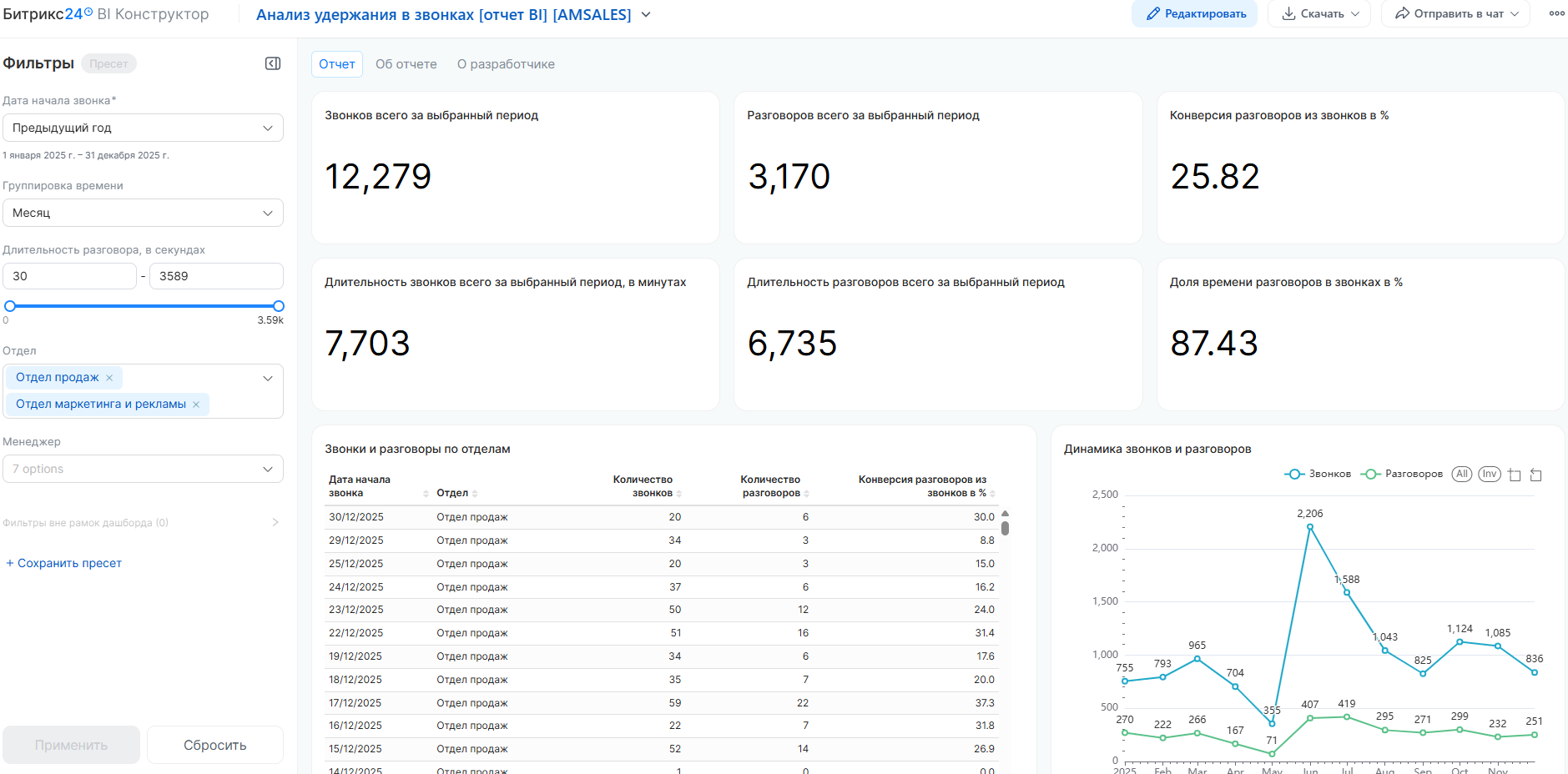Click the chart zoom reset icon
This screenshot has width=1568, height=774.
point(1535,475)
